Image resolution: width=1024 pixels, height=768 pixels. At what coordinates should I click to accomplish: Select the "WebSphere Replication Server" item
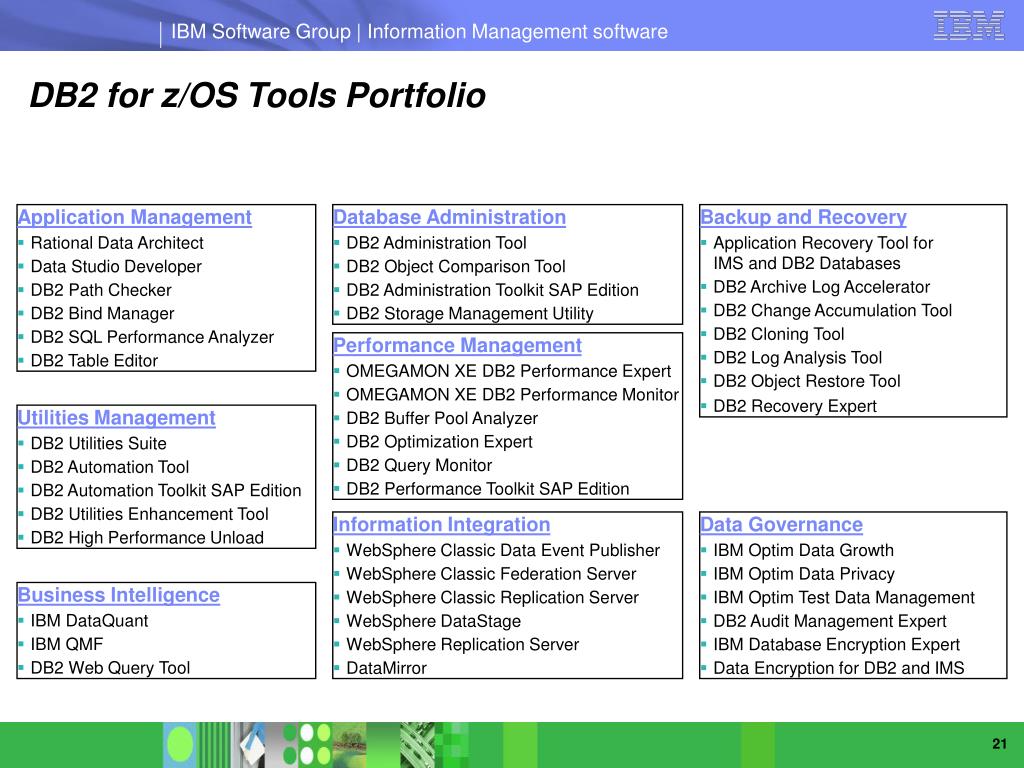(462, 645)
